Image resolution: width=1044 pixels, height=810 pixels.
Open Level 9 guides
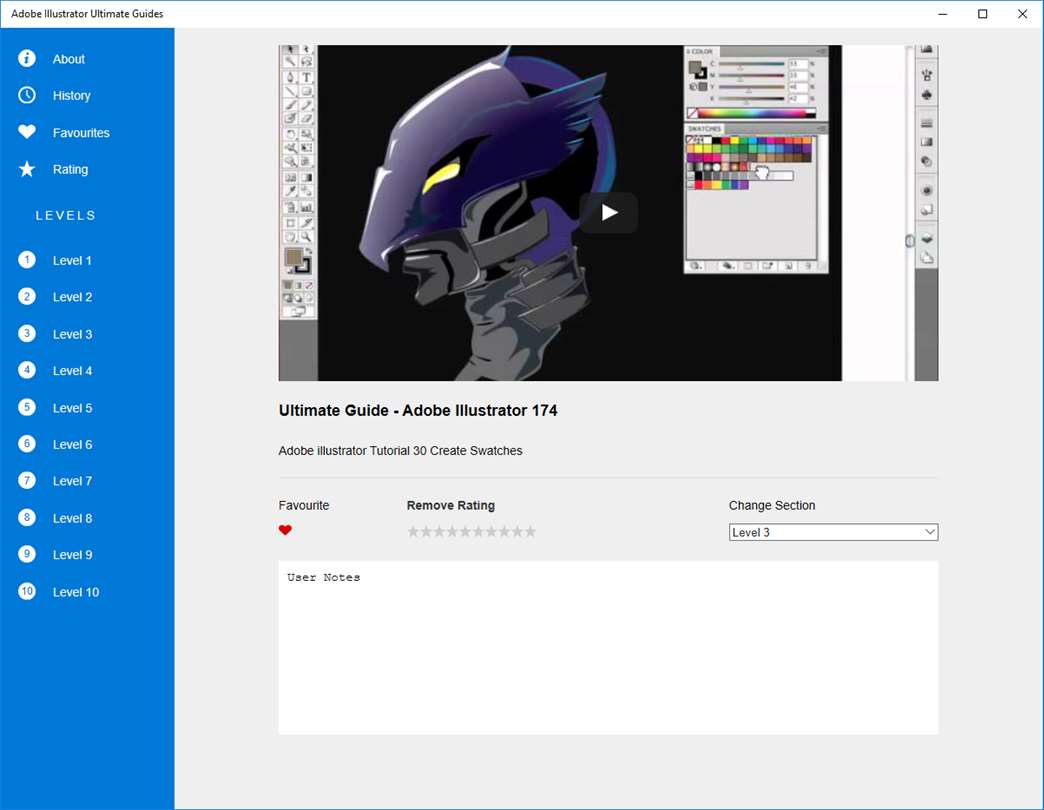(72, 555)
